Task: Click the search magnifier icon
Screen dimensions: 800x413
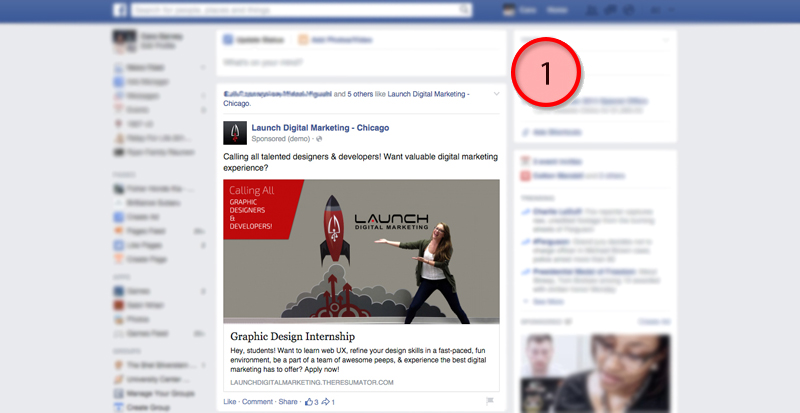Action: click(464, 10)
